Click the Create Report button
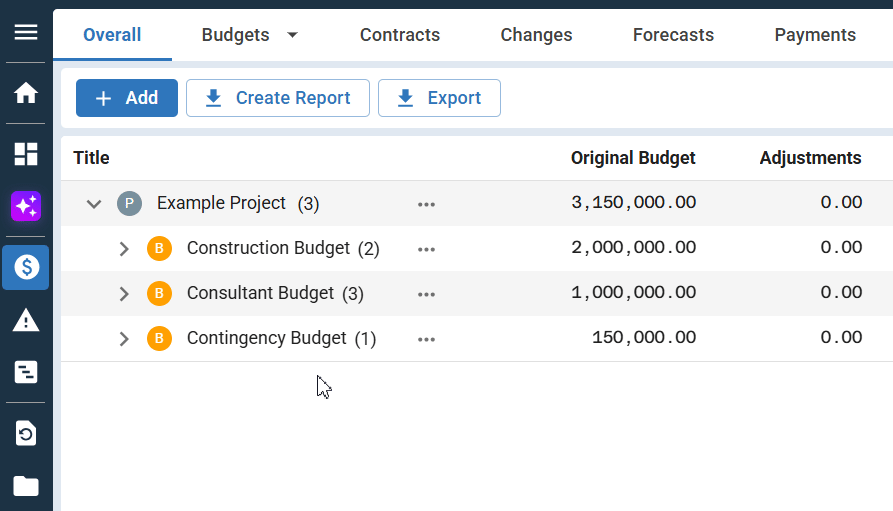Image resolution: width=893 pixels, height=511 pixels. tap(278, 98)
